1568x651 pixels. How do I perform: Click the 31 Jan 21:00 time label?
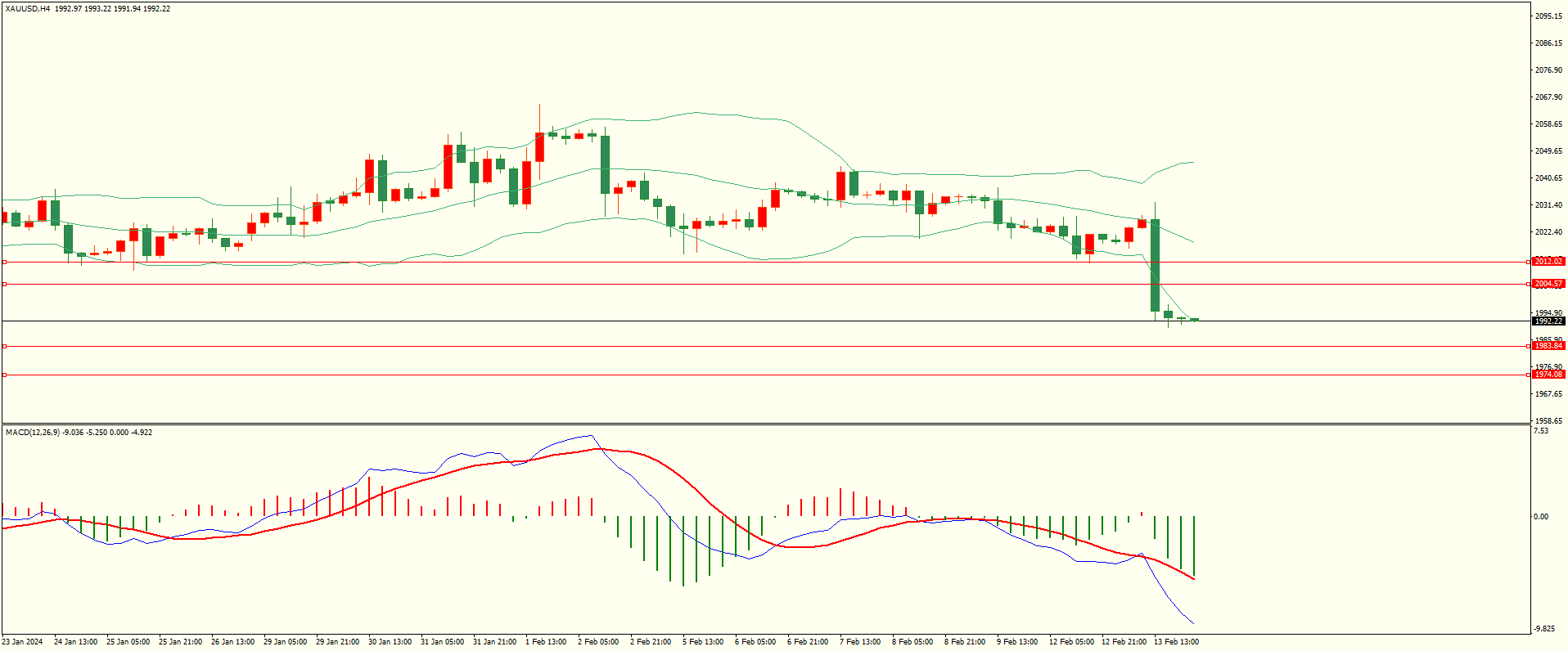click(x=494, y=642)
